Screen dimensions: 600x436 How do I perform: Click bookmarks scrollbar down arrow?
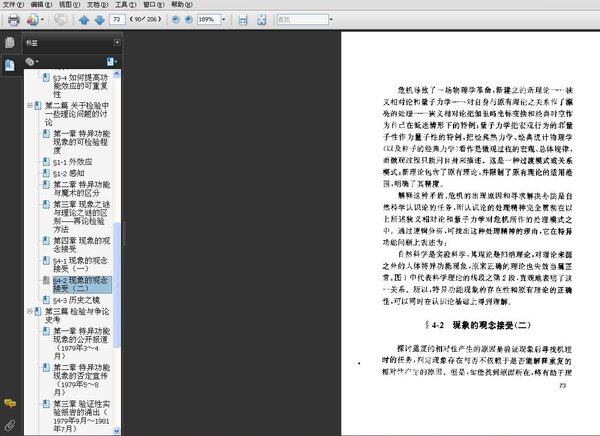117,431
